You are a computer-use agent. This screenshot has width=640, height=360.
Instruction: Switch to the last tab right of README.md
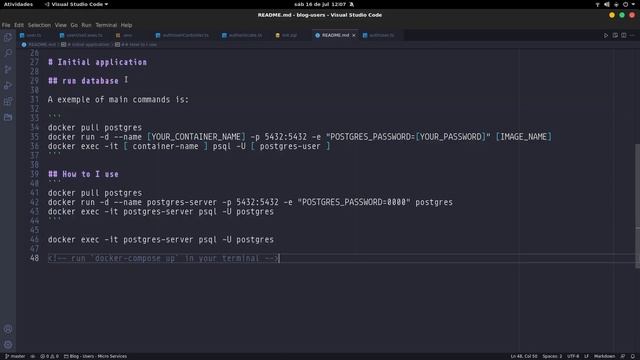(x=381, y=36)
